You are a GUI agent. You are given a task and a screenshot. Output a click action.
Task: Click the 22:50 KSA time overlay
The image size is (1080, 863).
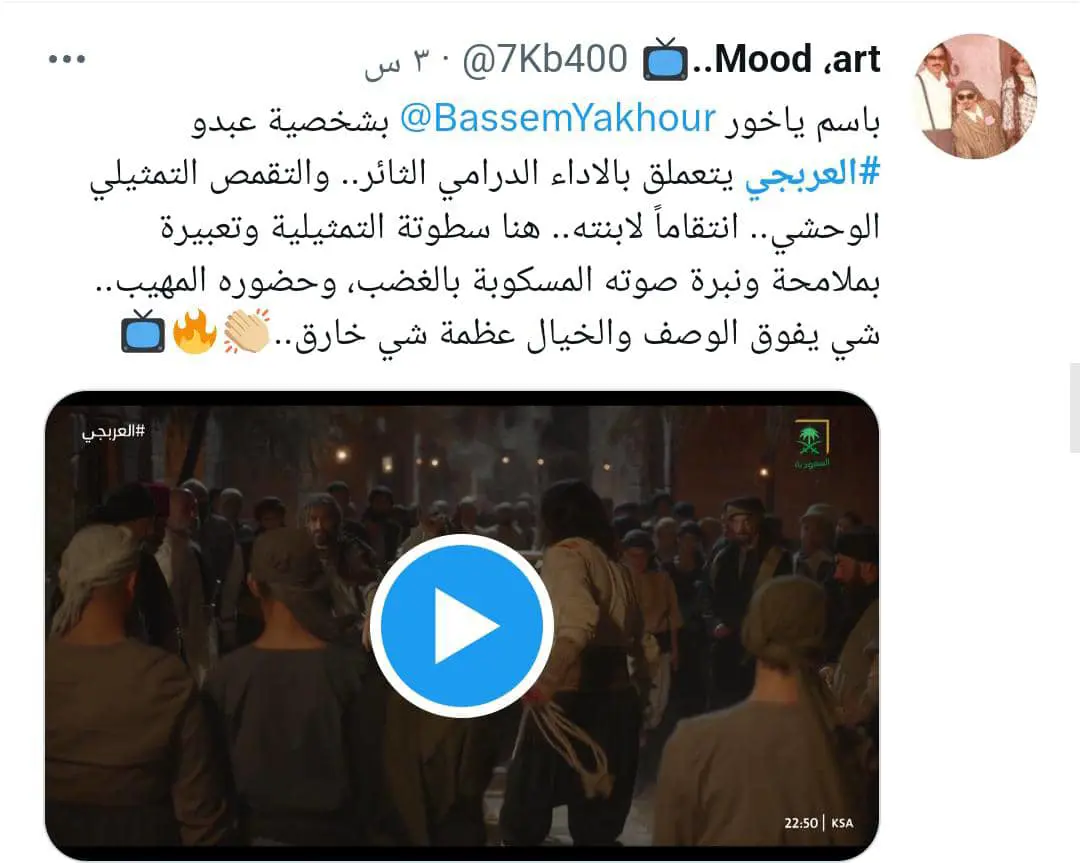pyautogui.click(x=818, y=822)
